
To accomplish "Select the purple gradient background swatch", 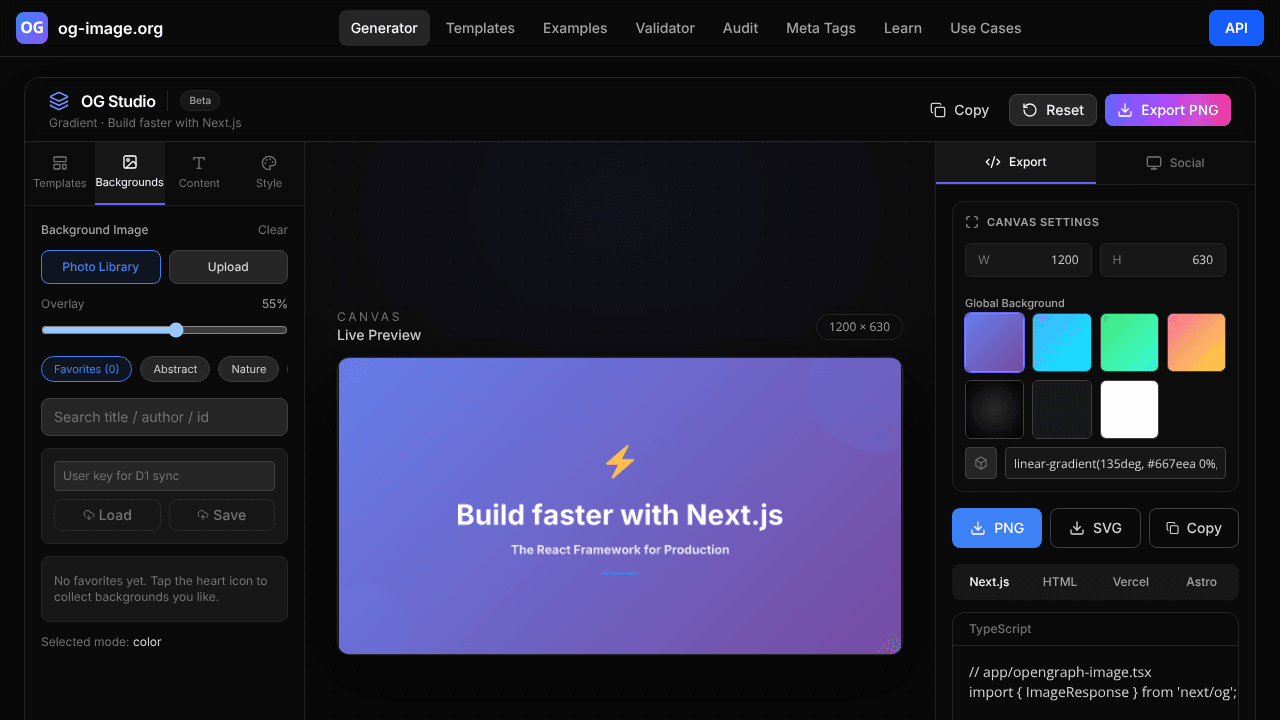I will 994,342.
